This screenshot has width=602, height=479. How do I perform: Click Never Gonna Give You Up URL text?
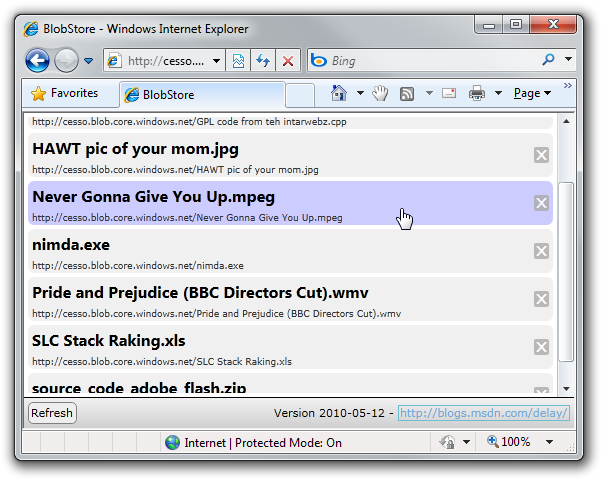(x=187, y=218)
